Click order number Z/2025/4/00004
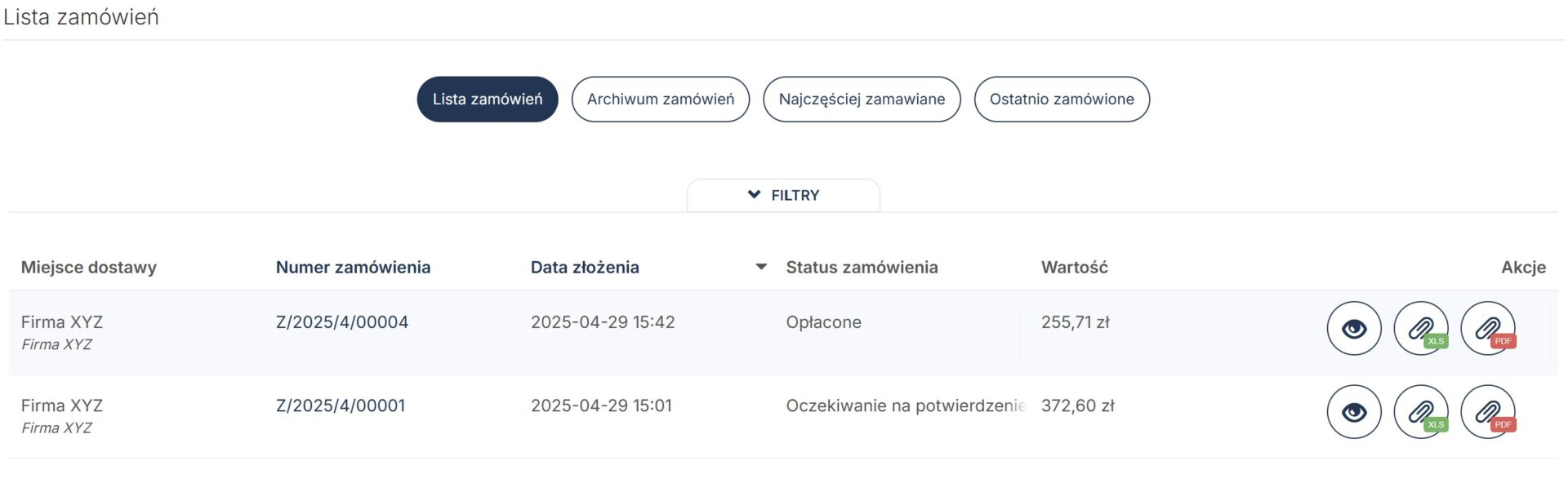The height and width of the screenshot is (483, 1568). point(342,322)
